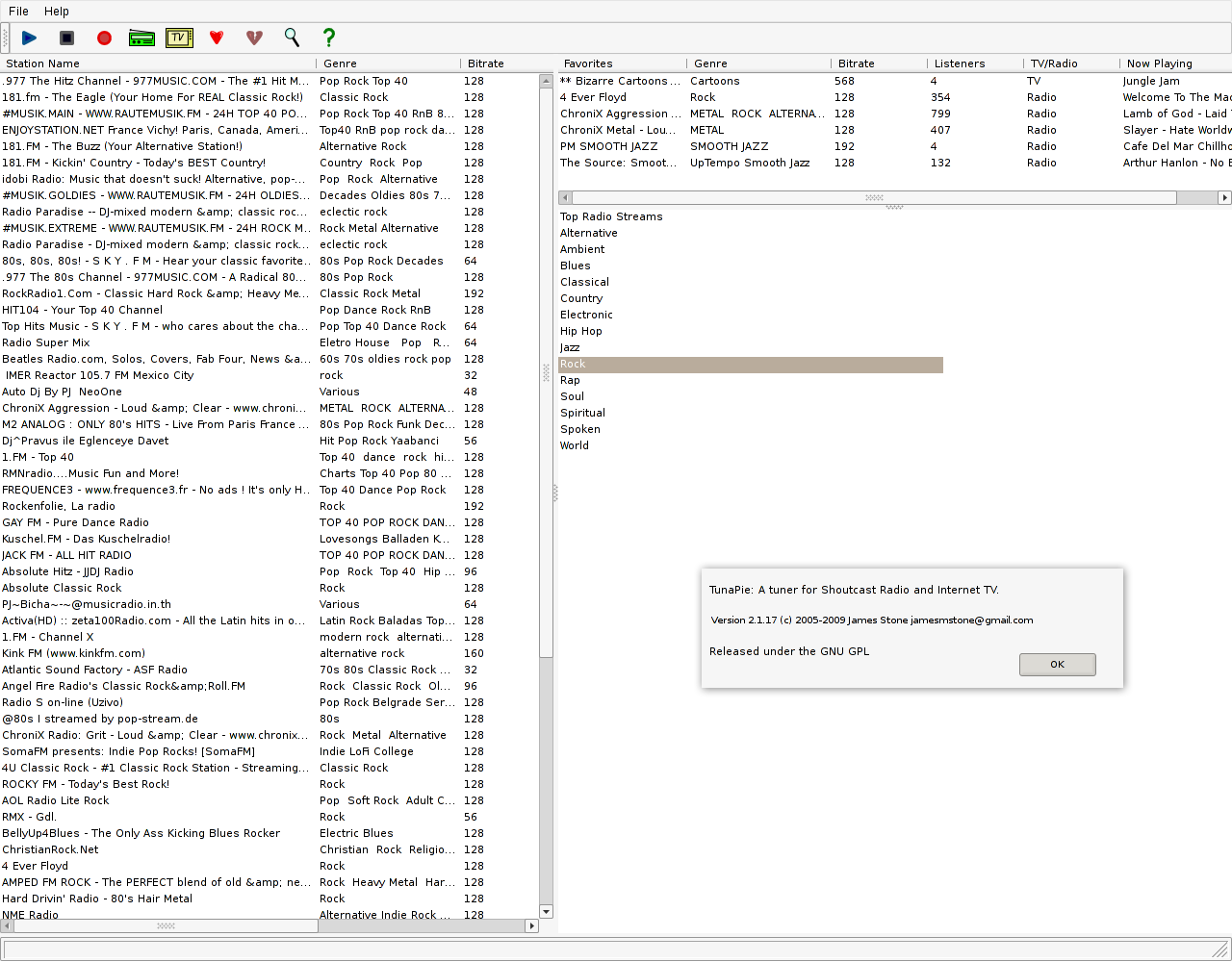Select the ChristianRock.Net station
The width and height of the screenshot is (1232, 962).
click(x=269, y=849)
